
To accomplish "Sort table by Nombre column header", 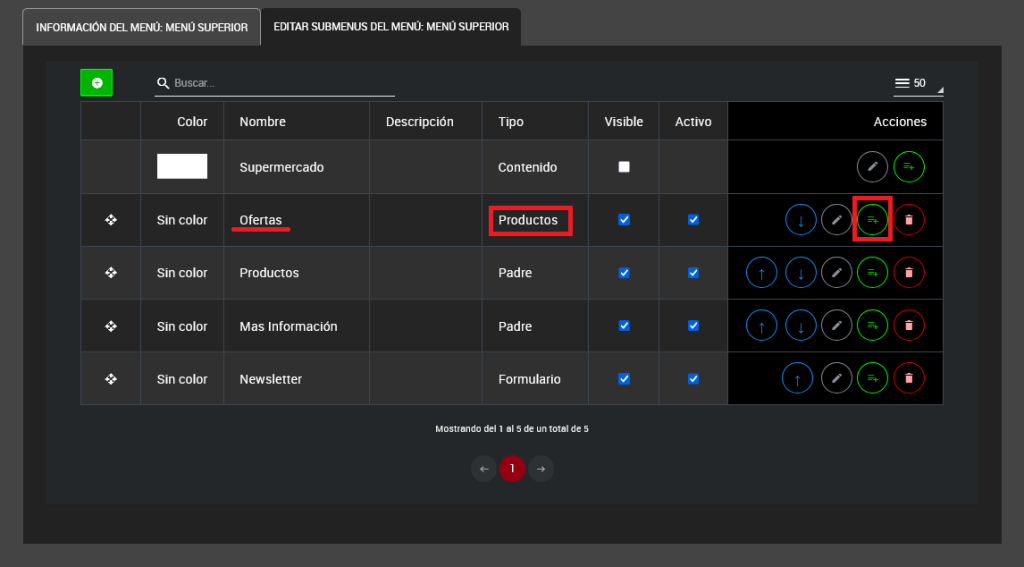I will tap(262, 122).
